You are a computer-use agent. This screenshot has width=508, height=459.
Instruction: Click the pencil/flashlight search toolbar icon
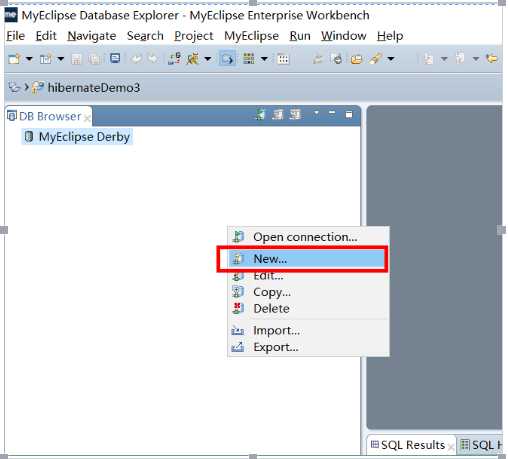coord(375,59)
